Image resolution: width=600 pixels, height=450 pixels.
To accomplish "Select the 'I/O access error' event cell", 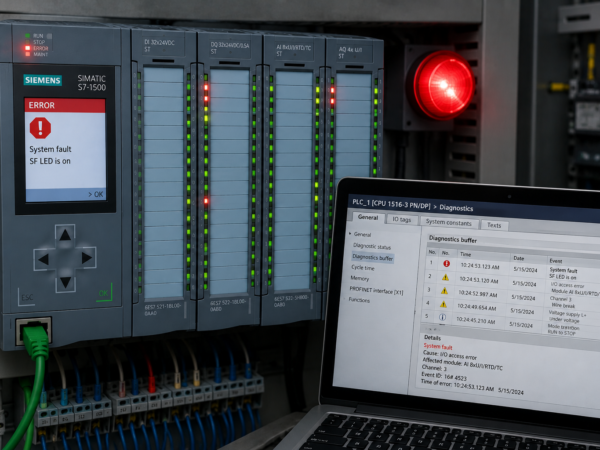I will 567,285.
